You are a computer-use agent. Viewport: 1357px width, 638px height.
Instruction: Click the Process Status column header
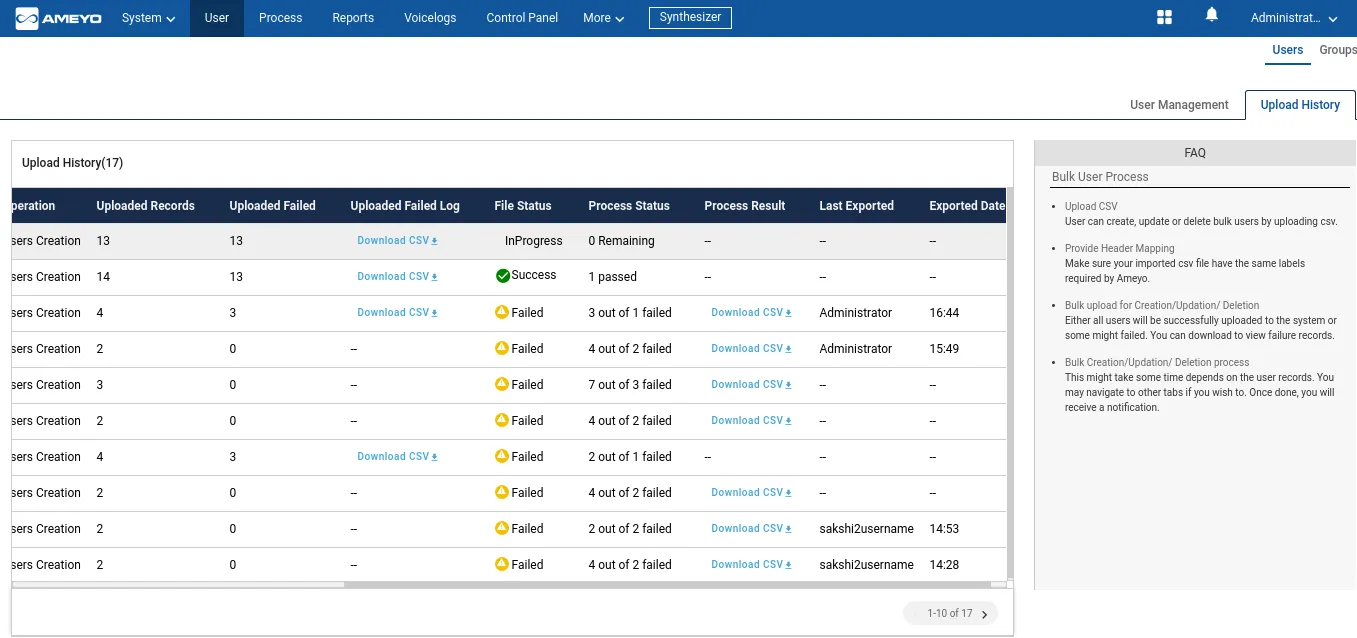coord(629,206)
